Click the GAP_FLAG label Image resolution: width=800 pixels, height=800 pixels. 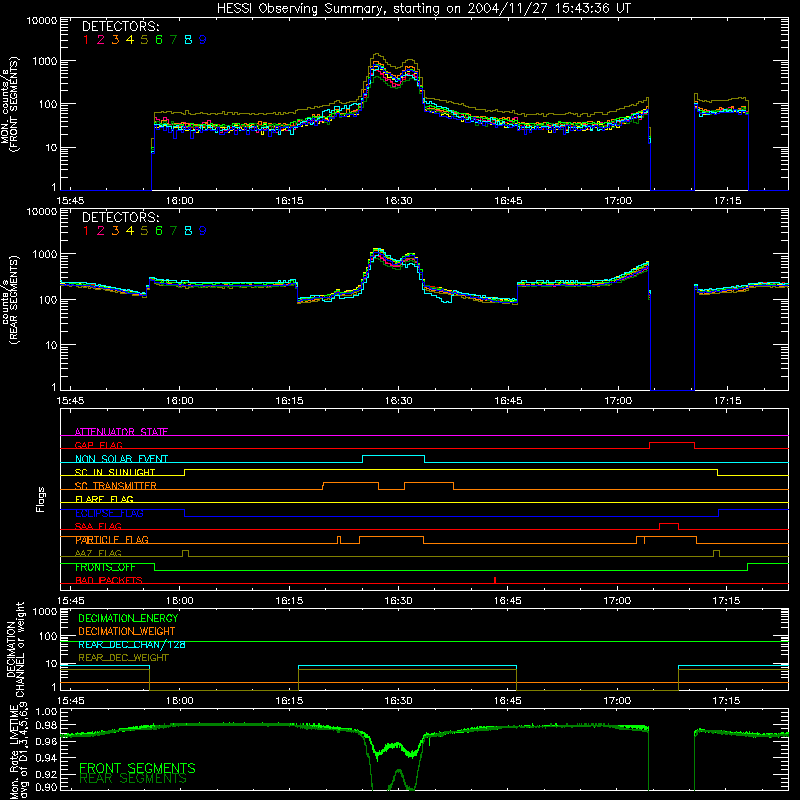pos(98,445)
